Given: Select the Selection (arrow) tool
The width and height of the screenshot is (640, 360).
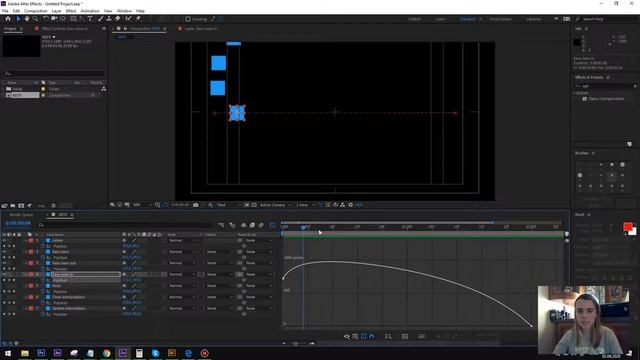Looking at the screenshot, I should coord(18,19).
